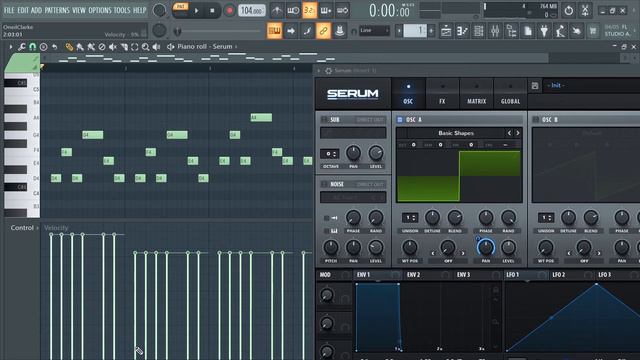This screenshot has height=360, width=640.
Task: Open the step sequencer channel rack icon
Action: [479, 31]
